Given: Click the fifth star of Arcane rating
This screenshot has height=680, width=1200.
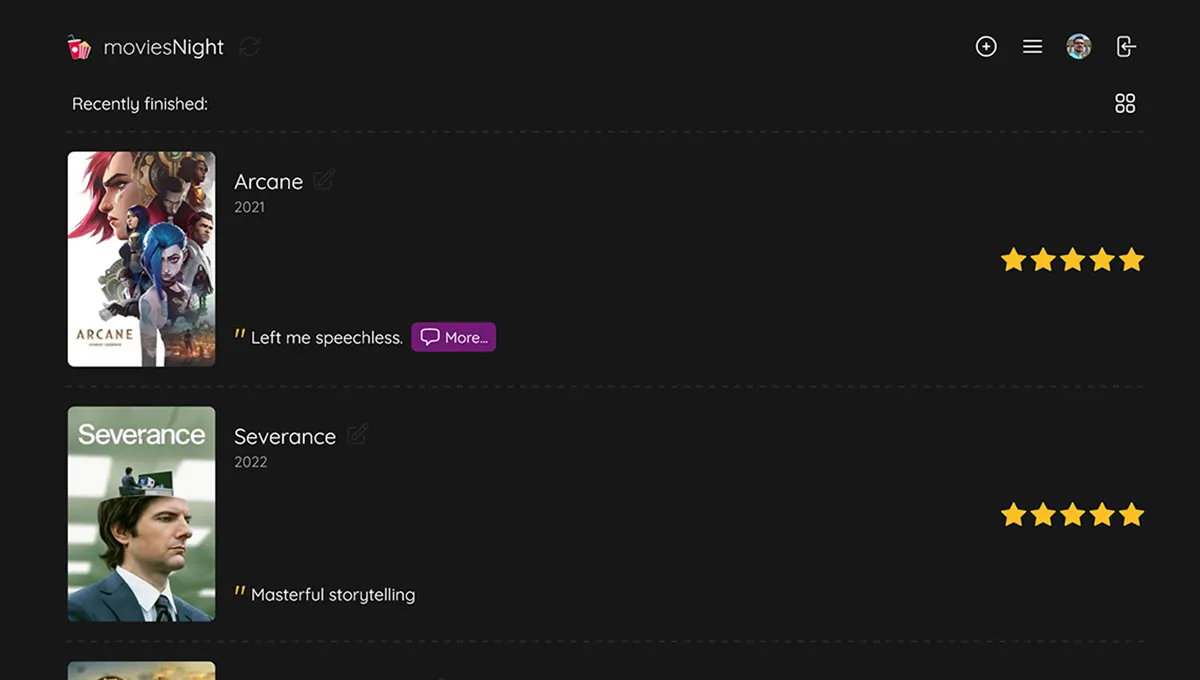Looking at the screenshot, I should pos(1131,260).
